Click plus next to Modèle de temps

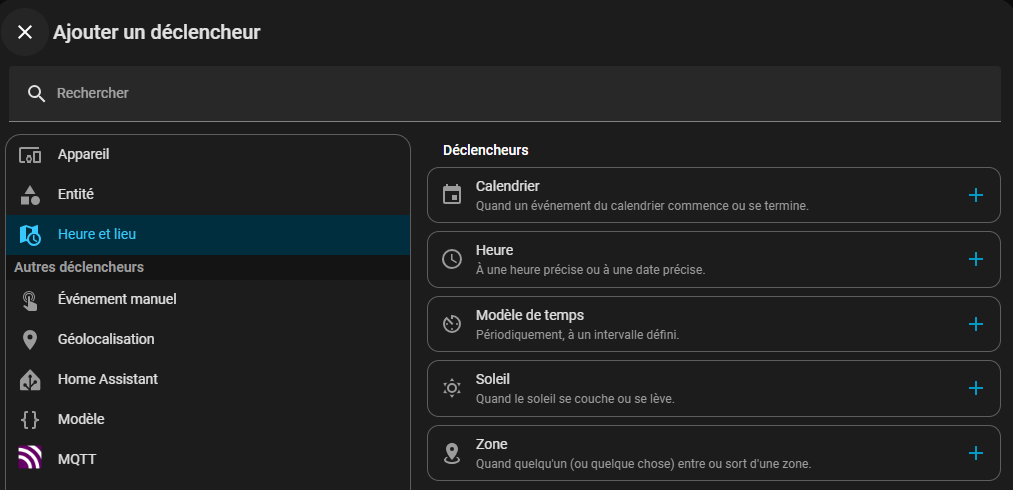pyautogui.click(x=976, y=324)
